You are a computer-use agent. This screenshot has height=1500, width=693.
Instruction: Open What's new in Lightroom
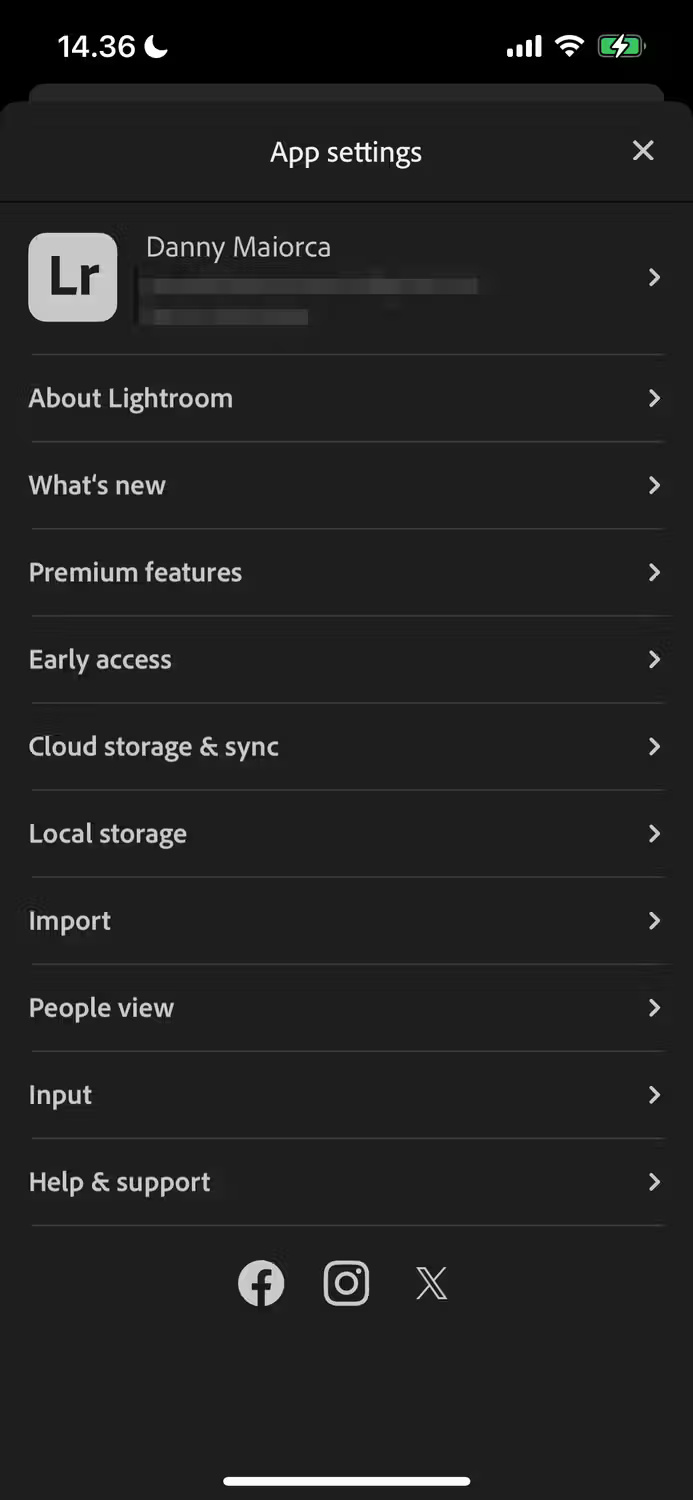coord(346,485)
